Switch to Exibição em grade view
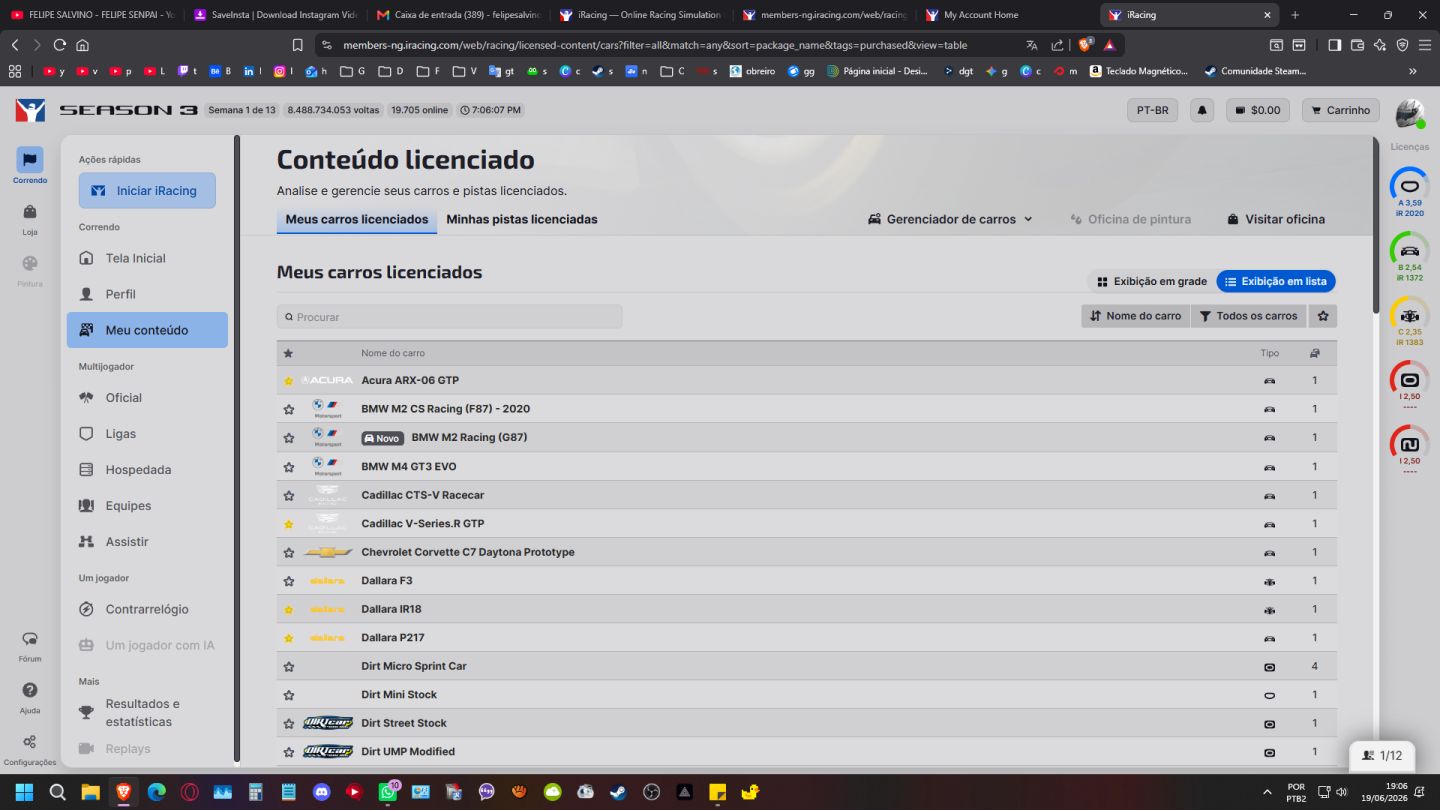1440x810 pixels. click(x=1151, y=282)
